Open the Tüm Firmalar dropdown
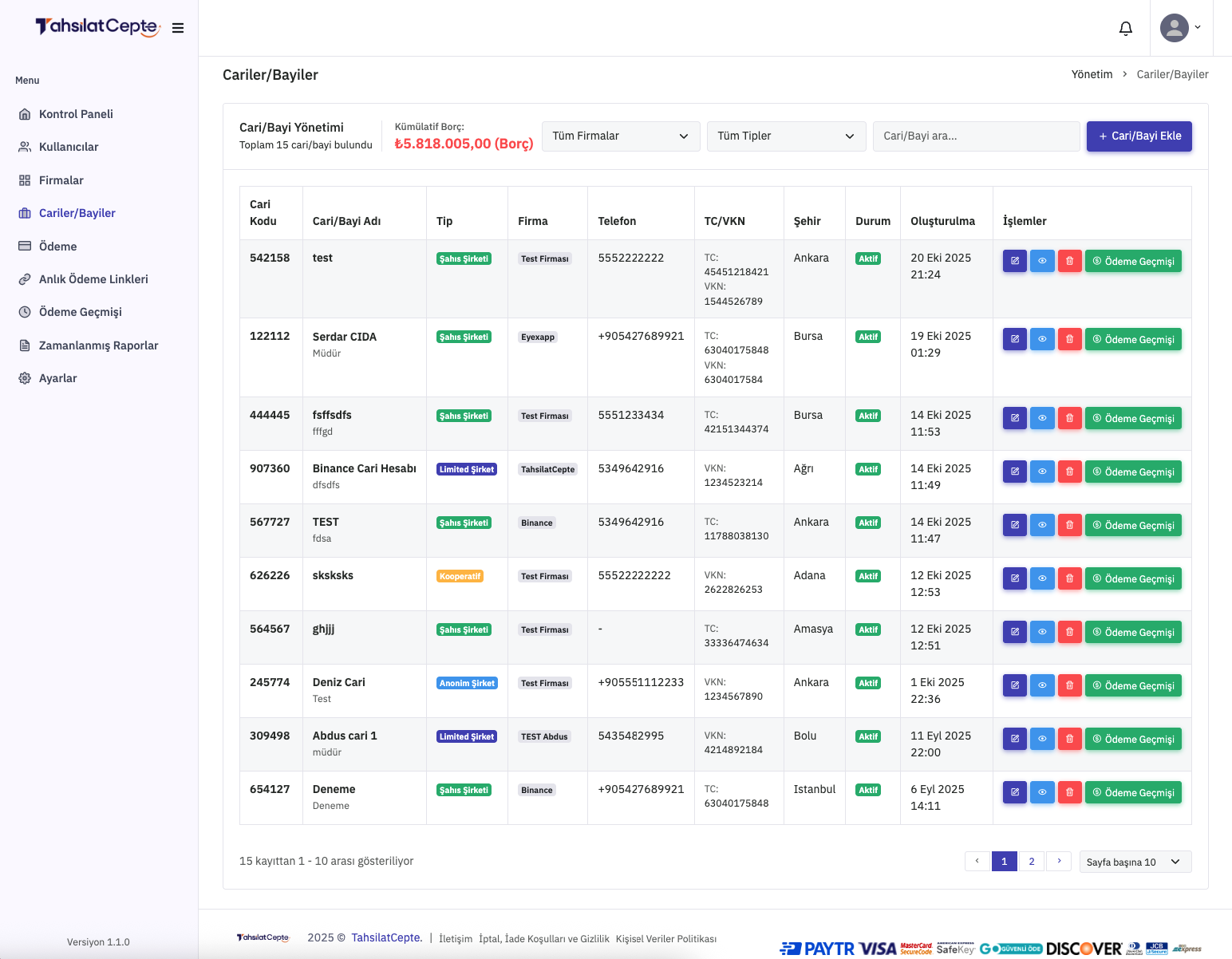 (x=620, y=136)
